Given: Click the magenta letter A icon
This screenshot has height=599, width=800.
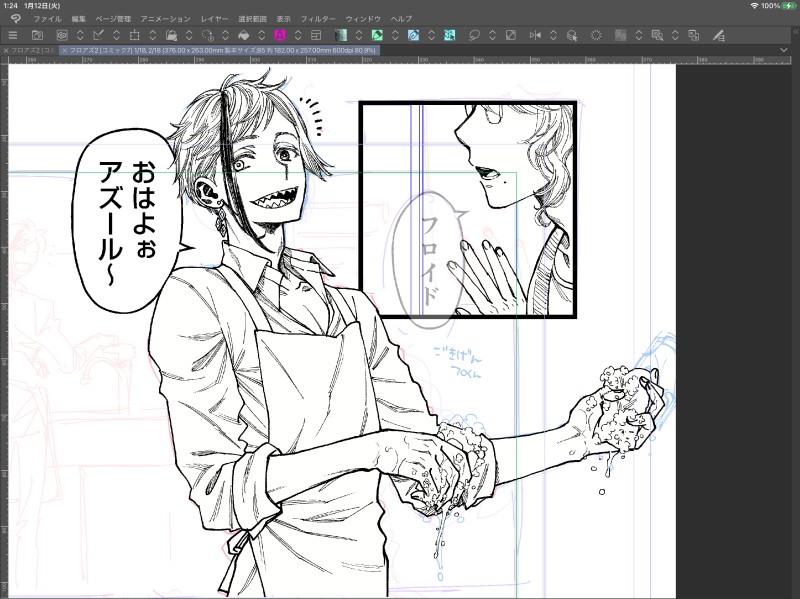Looking at the screenshot, I should [280, 35].
